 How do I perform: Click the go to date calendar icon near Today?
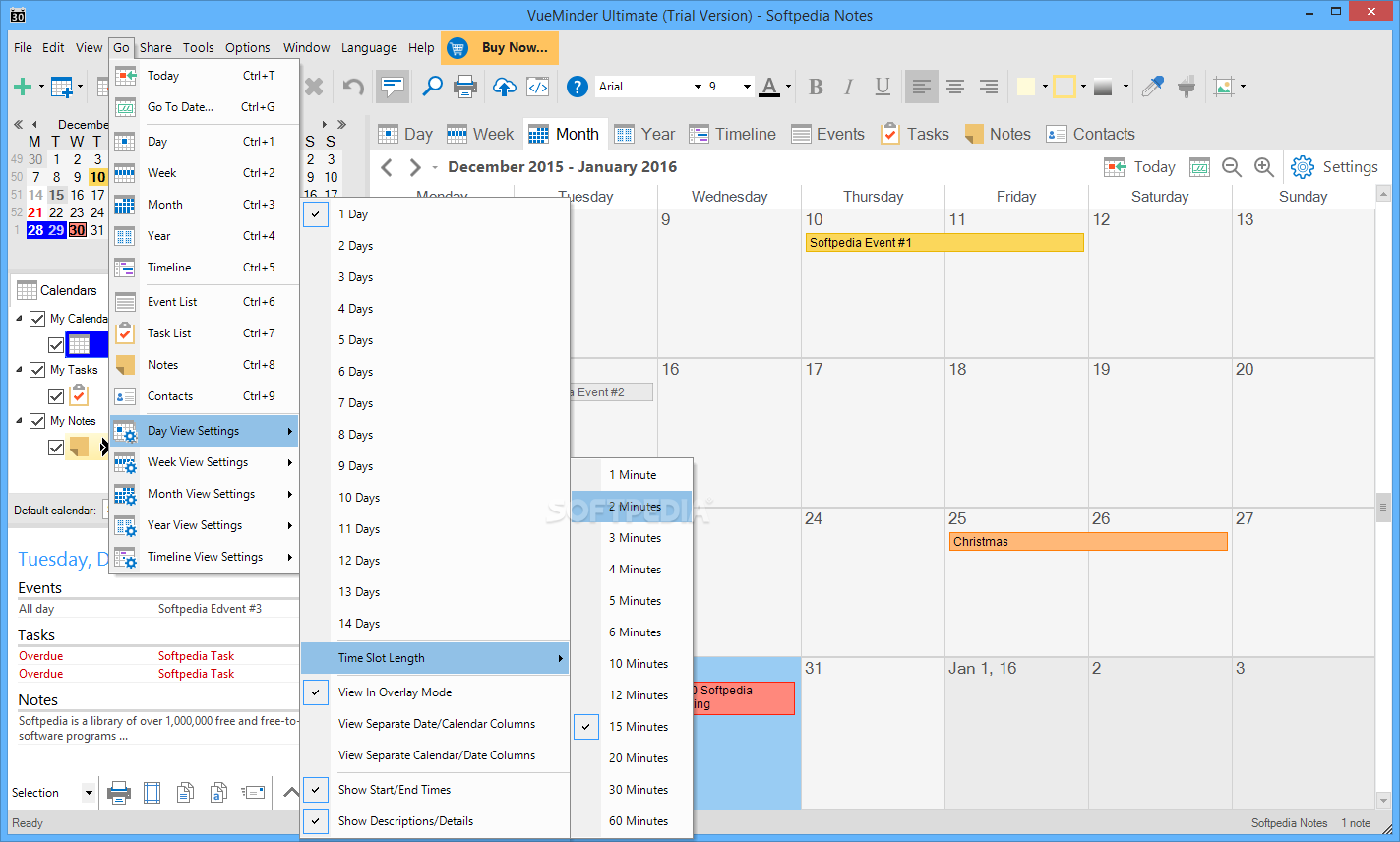[x=1199, y=167]
